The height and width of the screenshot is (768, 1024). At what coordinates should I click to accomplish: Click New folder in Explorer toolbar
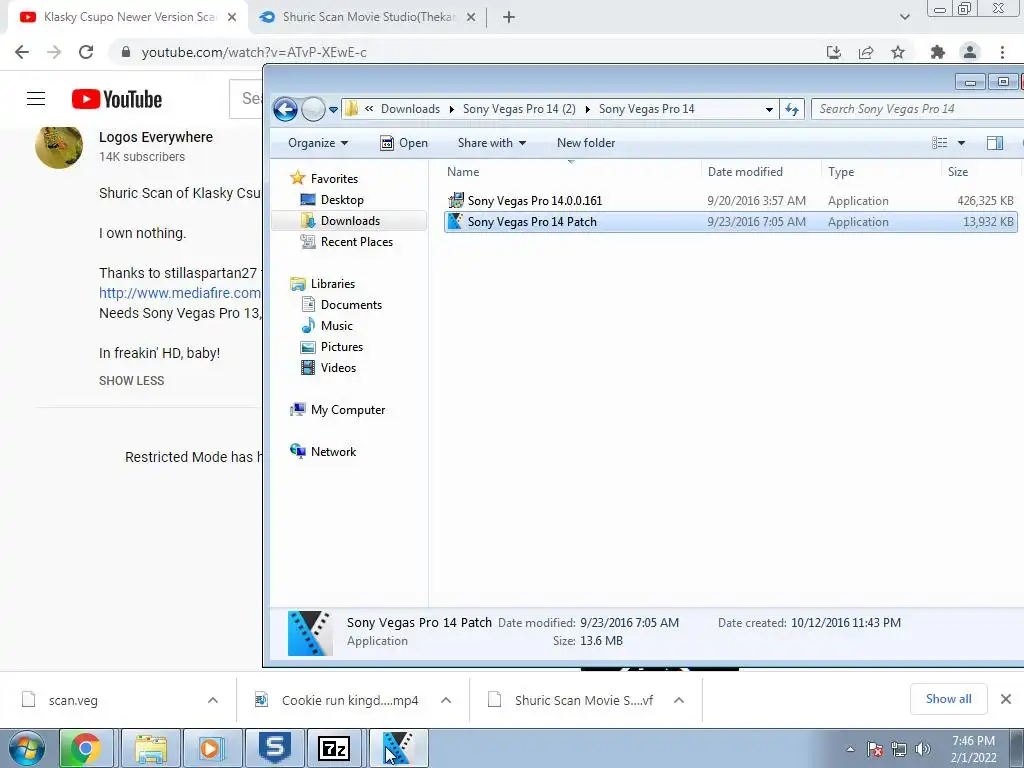tap(586, 143)
